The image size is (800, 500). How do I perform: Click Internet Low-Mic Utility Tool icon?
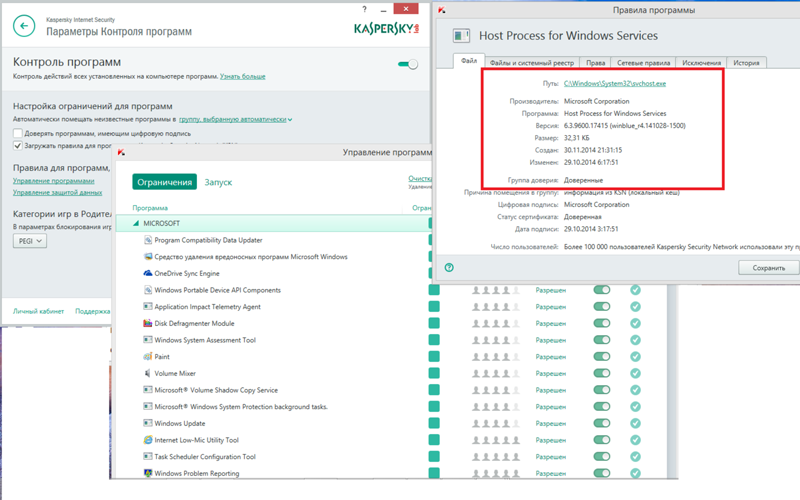[x=148, y=440]
